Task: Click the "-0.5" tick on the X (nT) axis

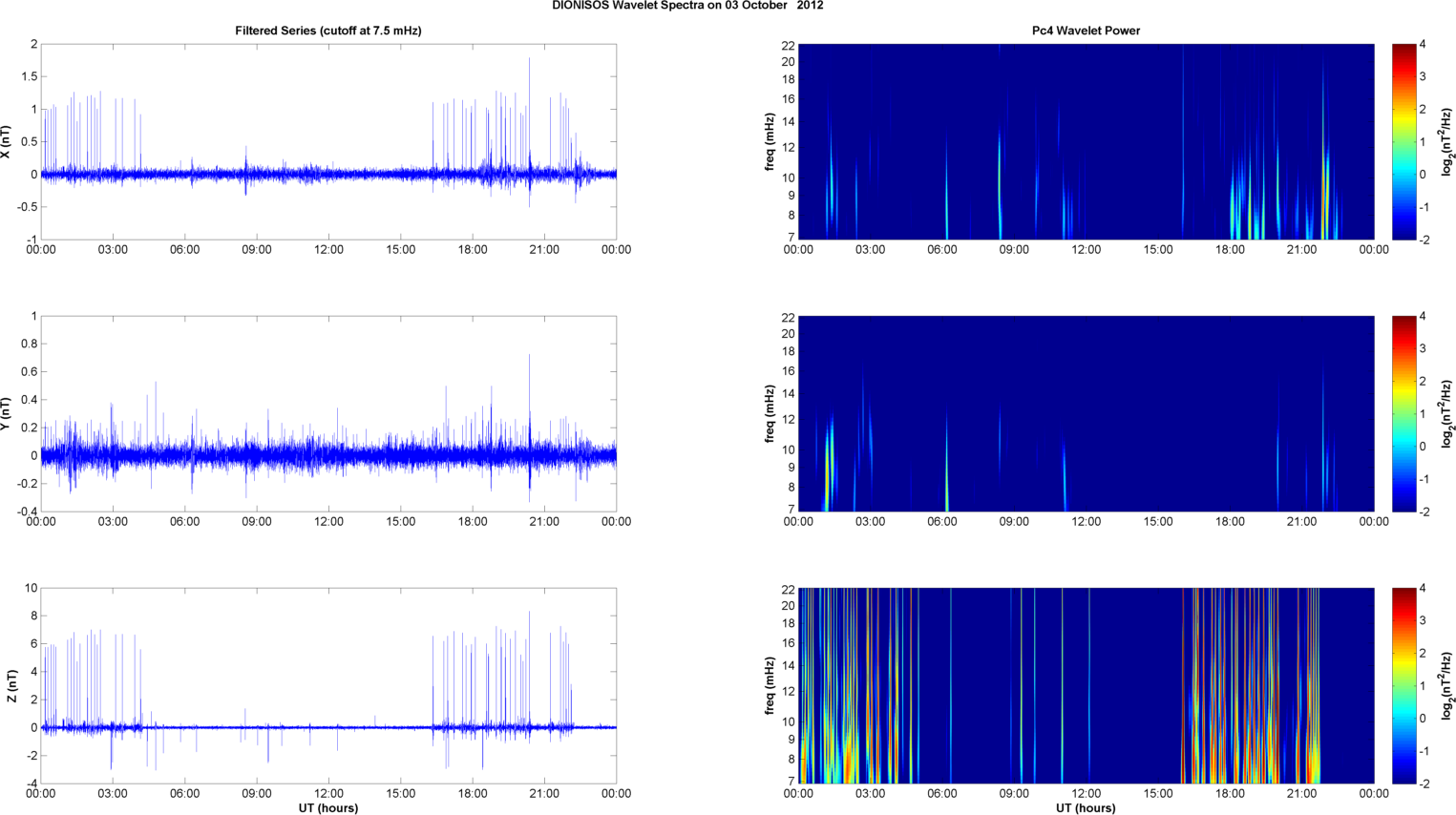Action: point(28,207)
